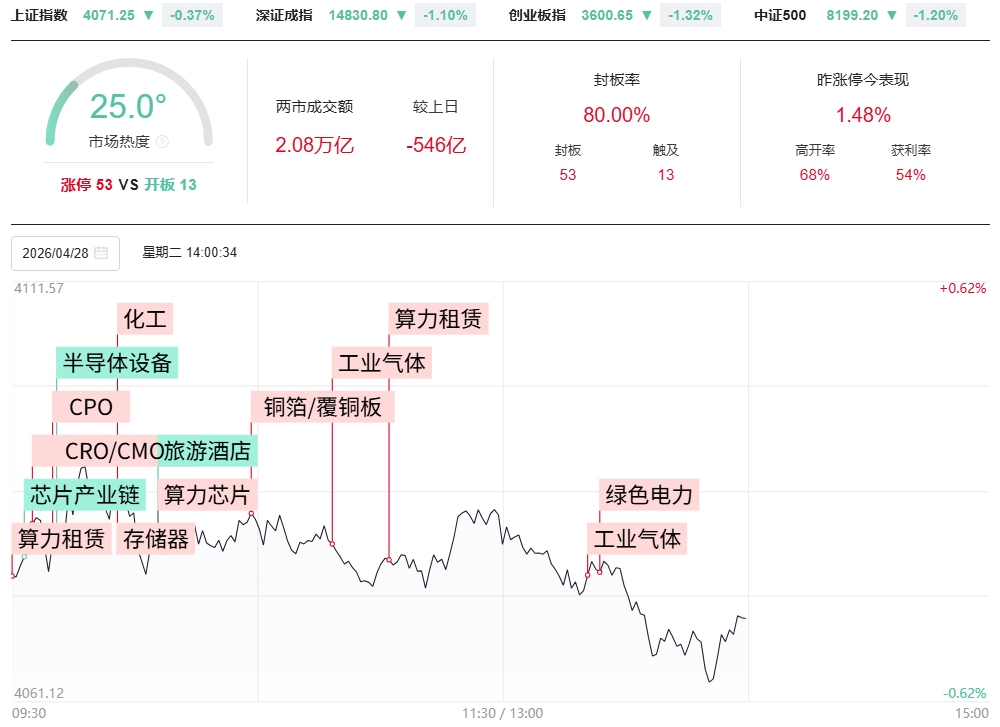Click the down arrow beside 中证500 8199.20
Image resolution: width=1000 pixels, height=727 pixels.
pyautogui.click(x=891, y=15)
